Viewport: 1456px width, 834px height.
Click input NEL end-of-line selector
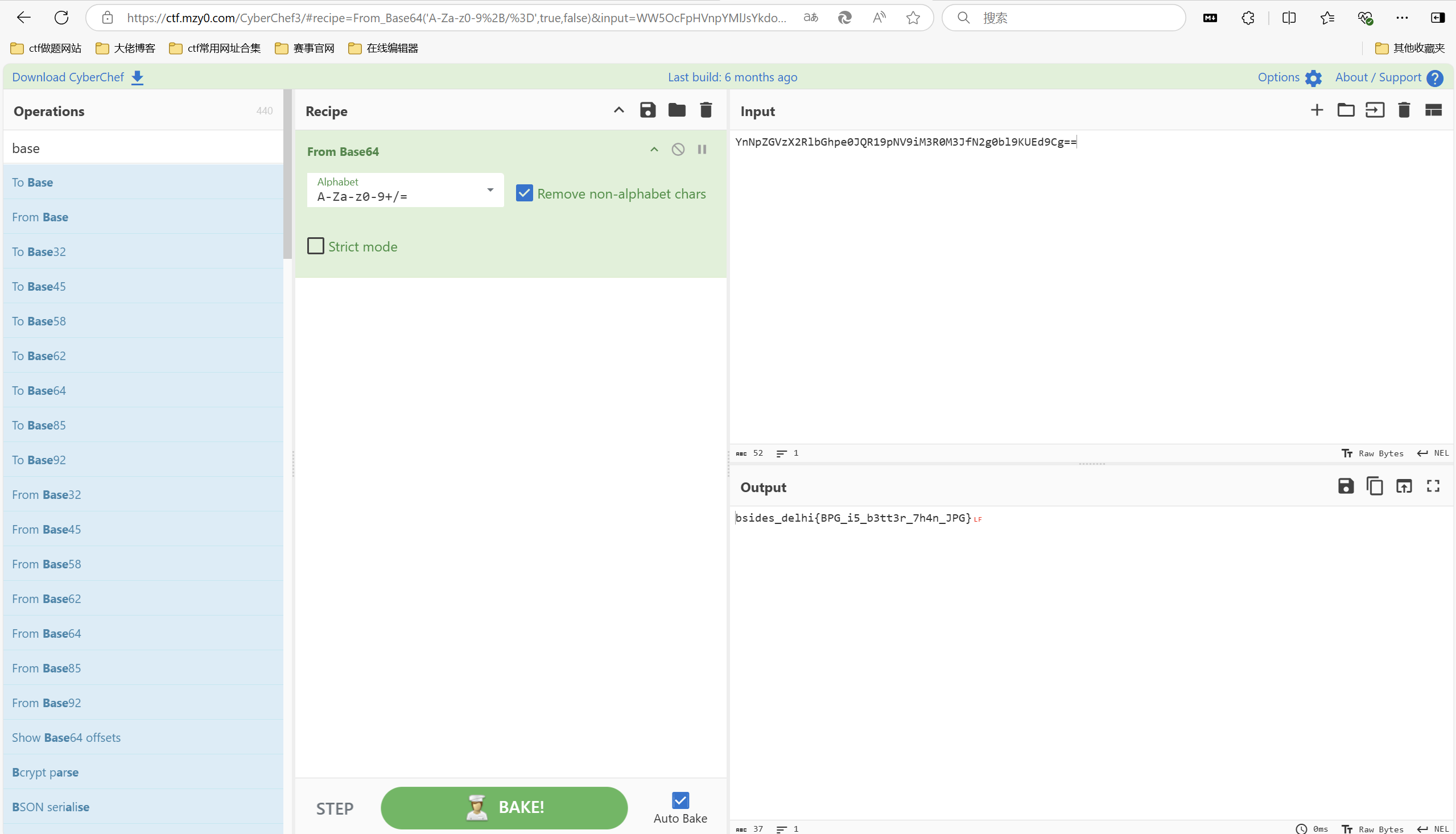(1433, 453)
